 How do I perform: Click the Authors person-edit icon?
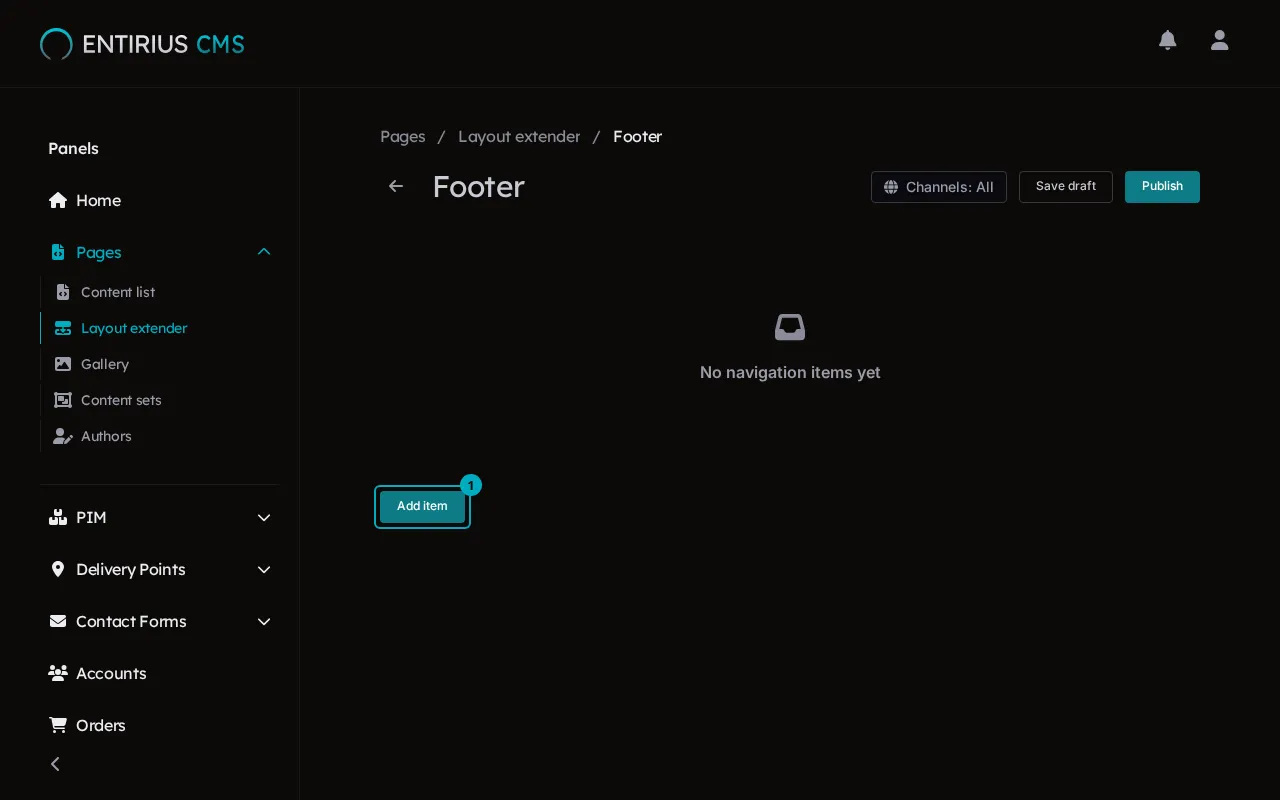click(x=63, y=436)
